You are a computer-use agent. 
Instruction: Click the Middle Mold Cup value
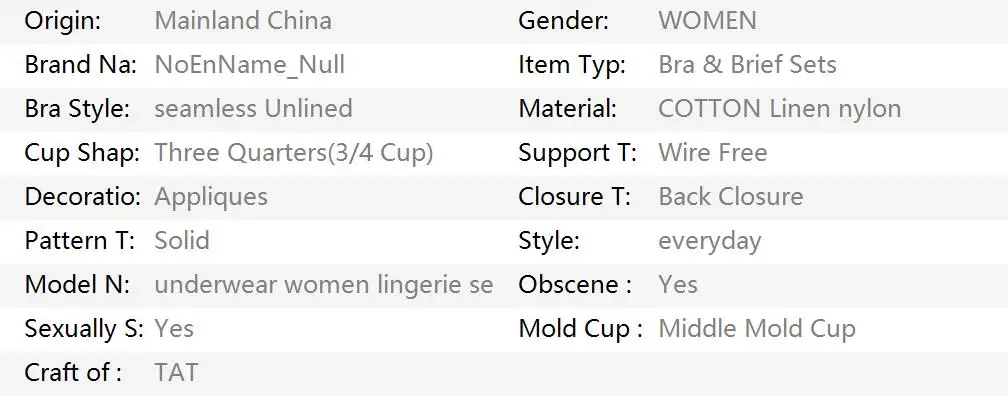(x=757, y=328)
